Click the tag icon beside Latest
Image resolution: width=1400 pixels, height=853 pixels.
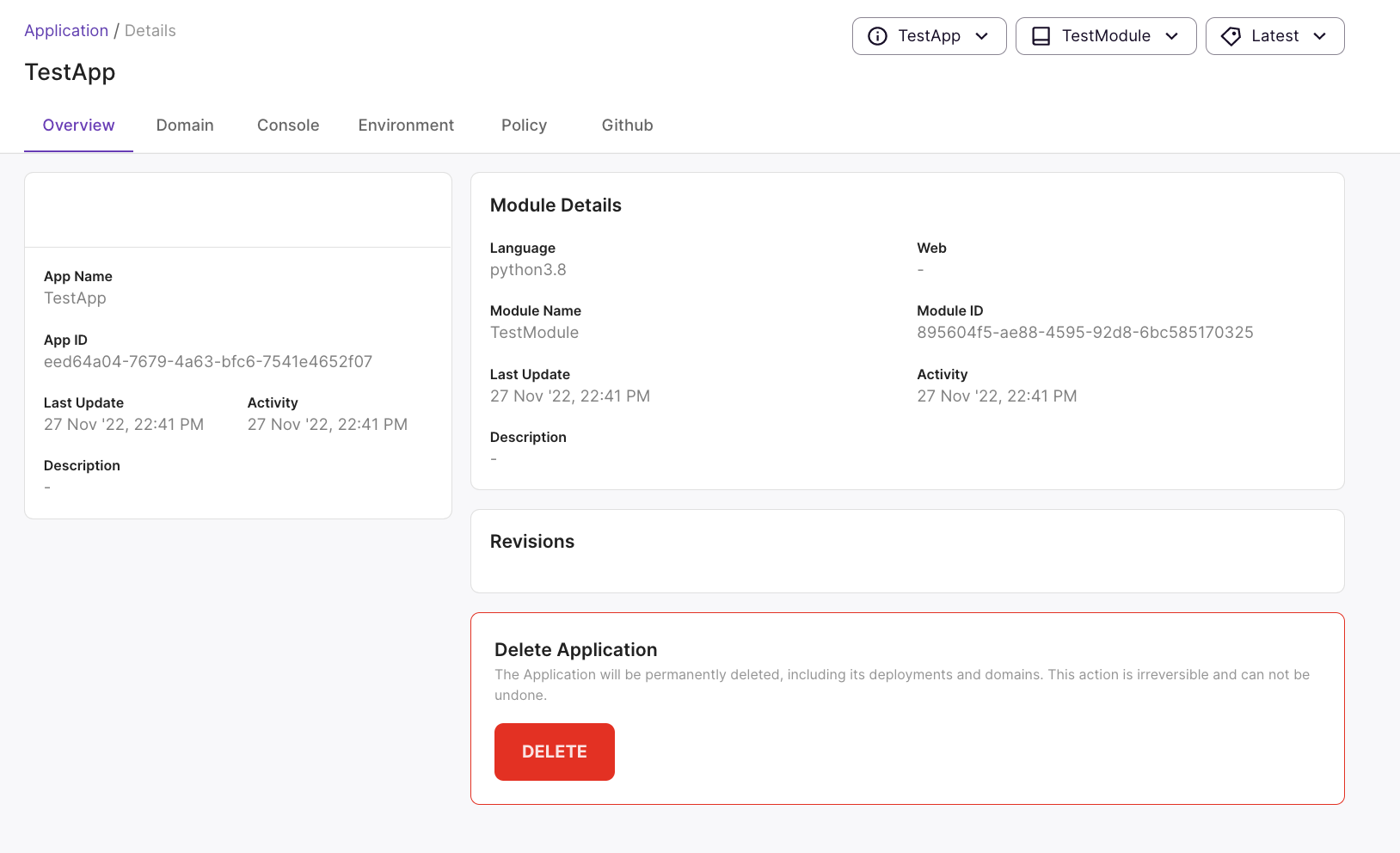pos(1231,36)
